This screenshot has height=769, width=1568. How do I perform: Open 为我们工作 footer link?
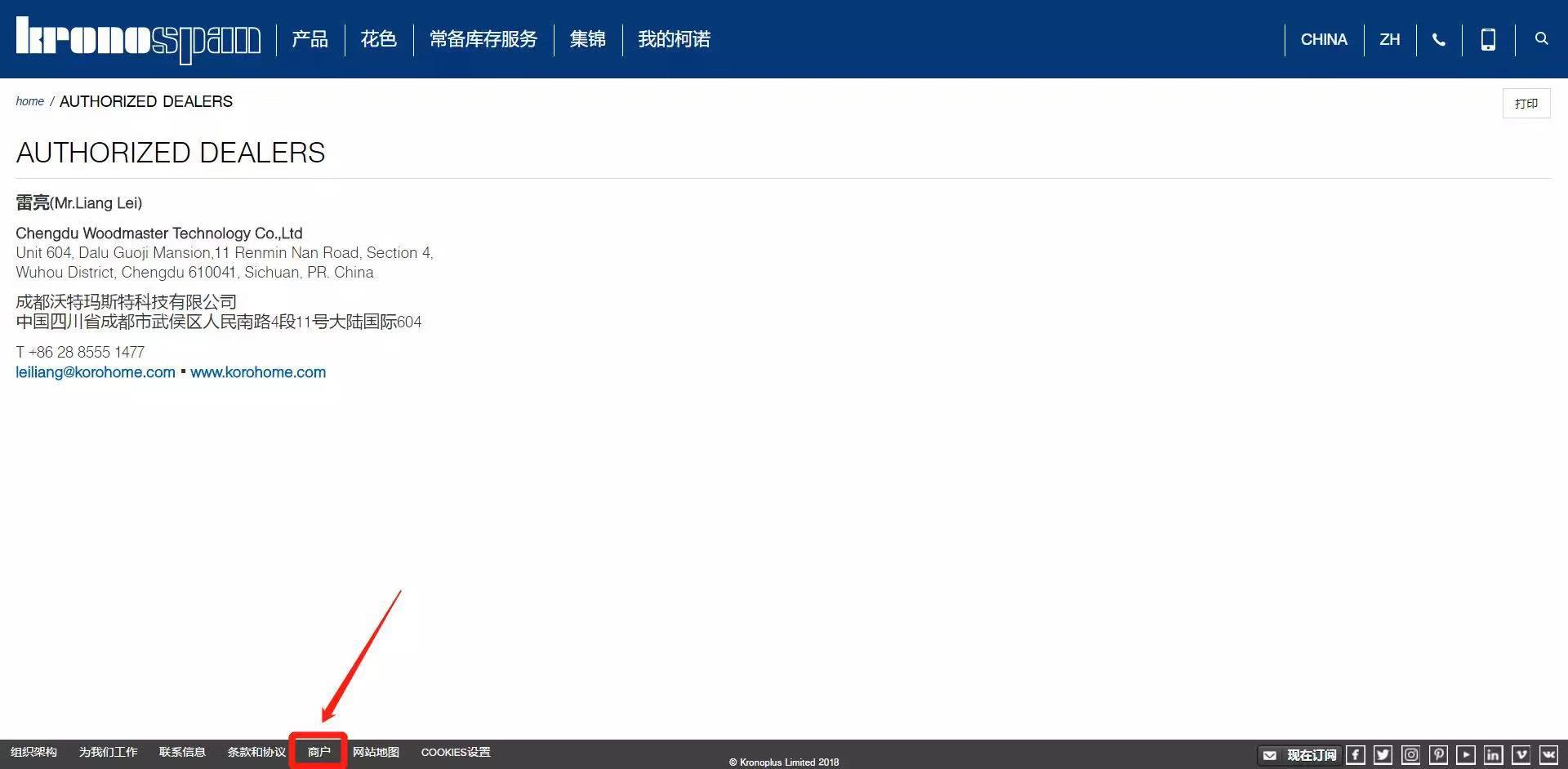coord(108,752)
